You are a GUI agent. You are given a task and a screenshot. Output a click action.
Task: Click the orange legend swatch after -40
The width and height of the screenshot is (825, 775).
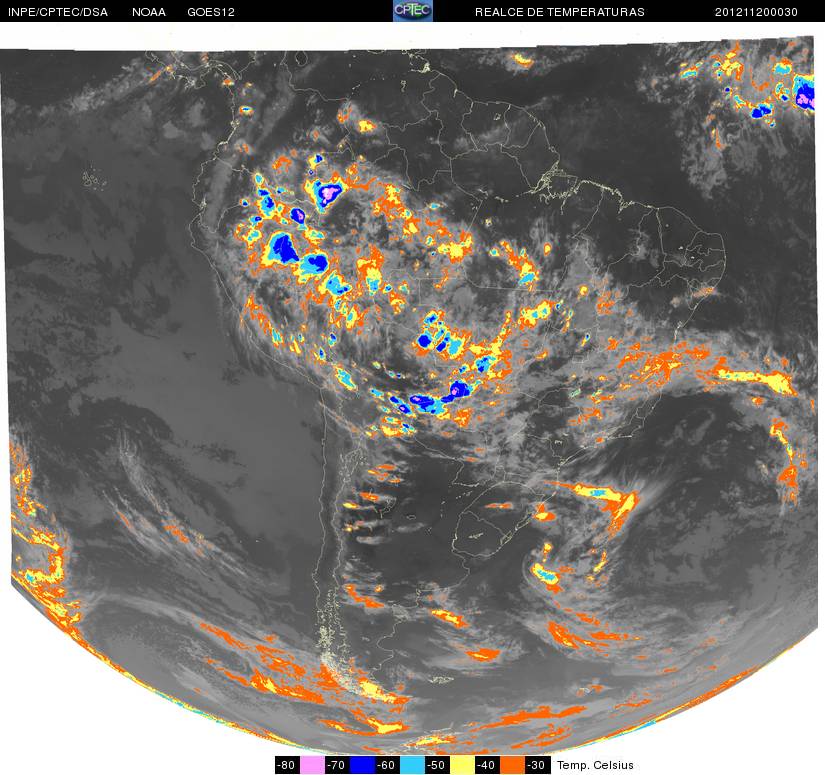(x=512, y=765)
